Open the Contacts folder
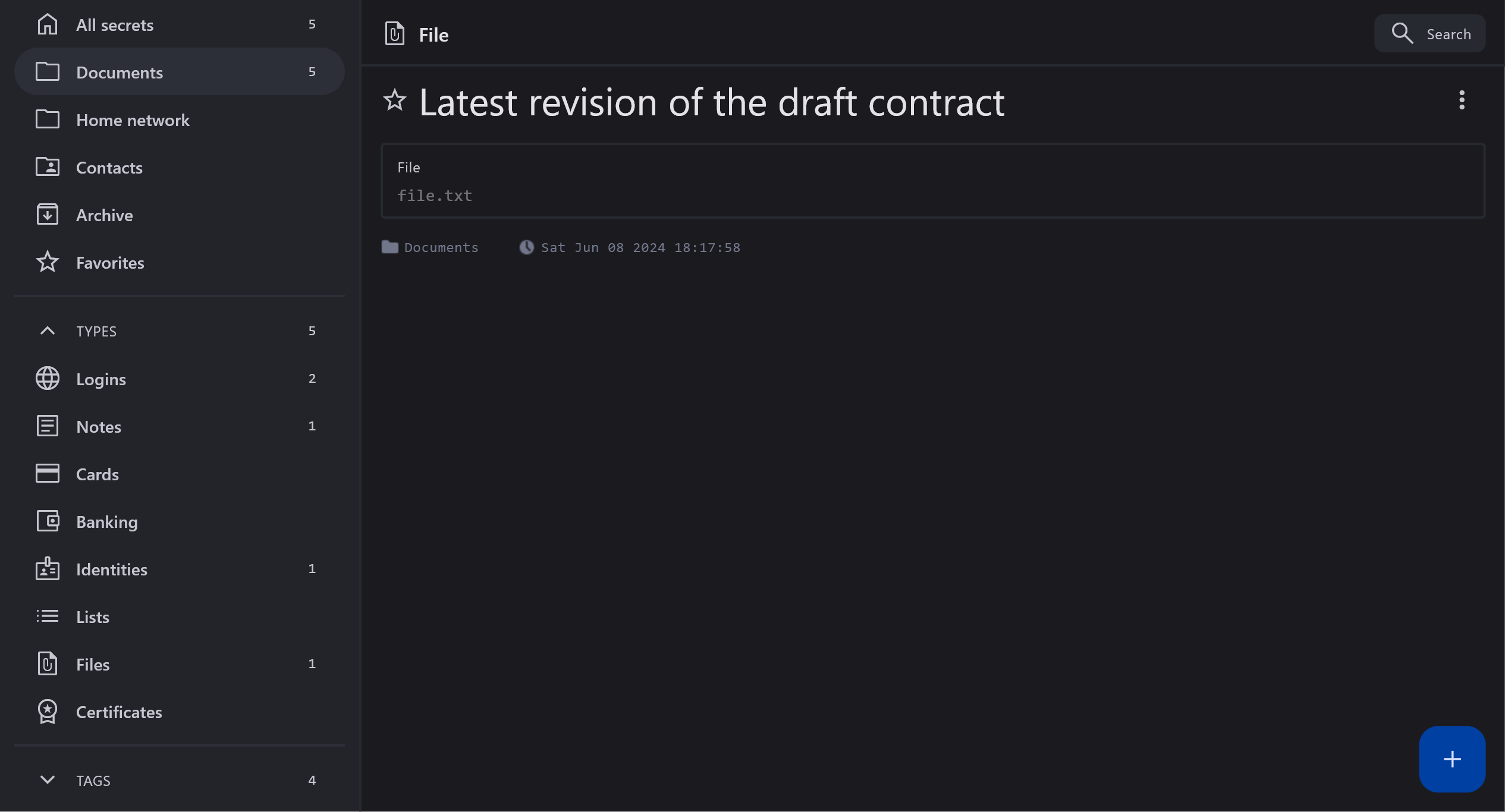The width and height of the screenshot is (1505, 812). [x=109, y=168]
